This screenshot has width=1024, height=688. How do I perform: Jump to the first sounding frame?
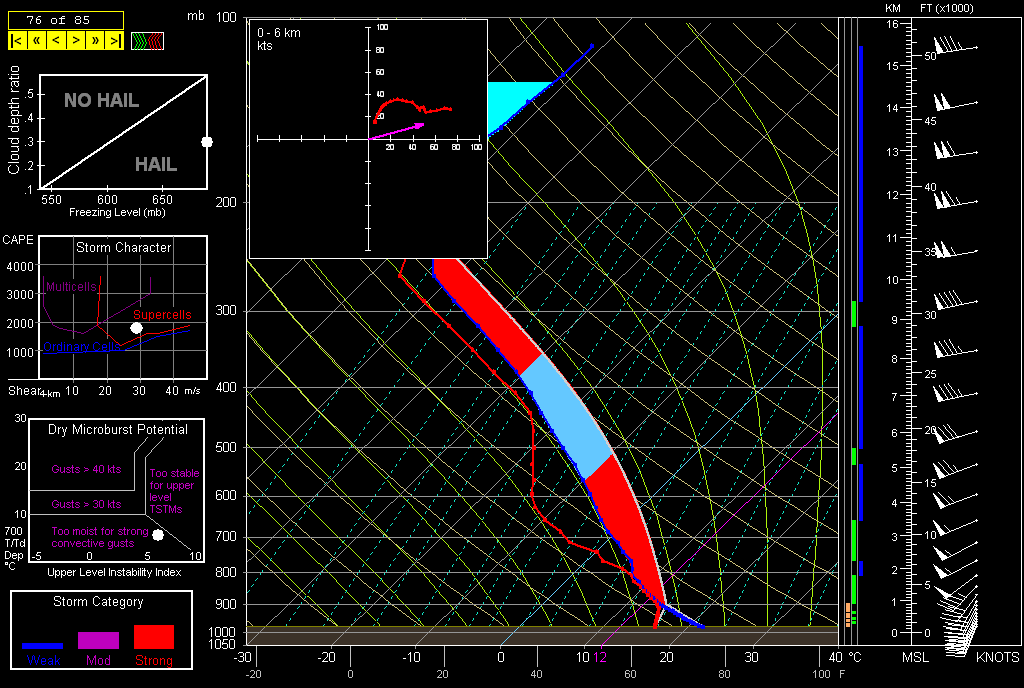17,41
